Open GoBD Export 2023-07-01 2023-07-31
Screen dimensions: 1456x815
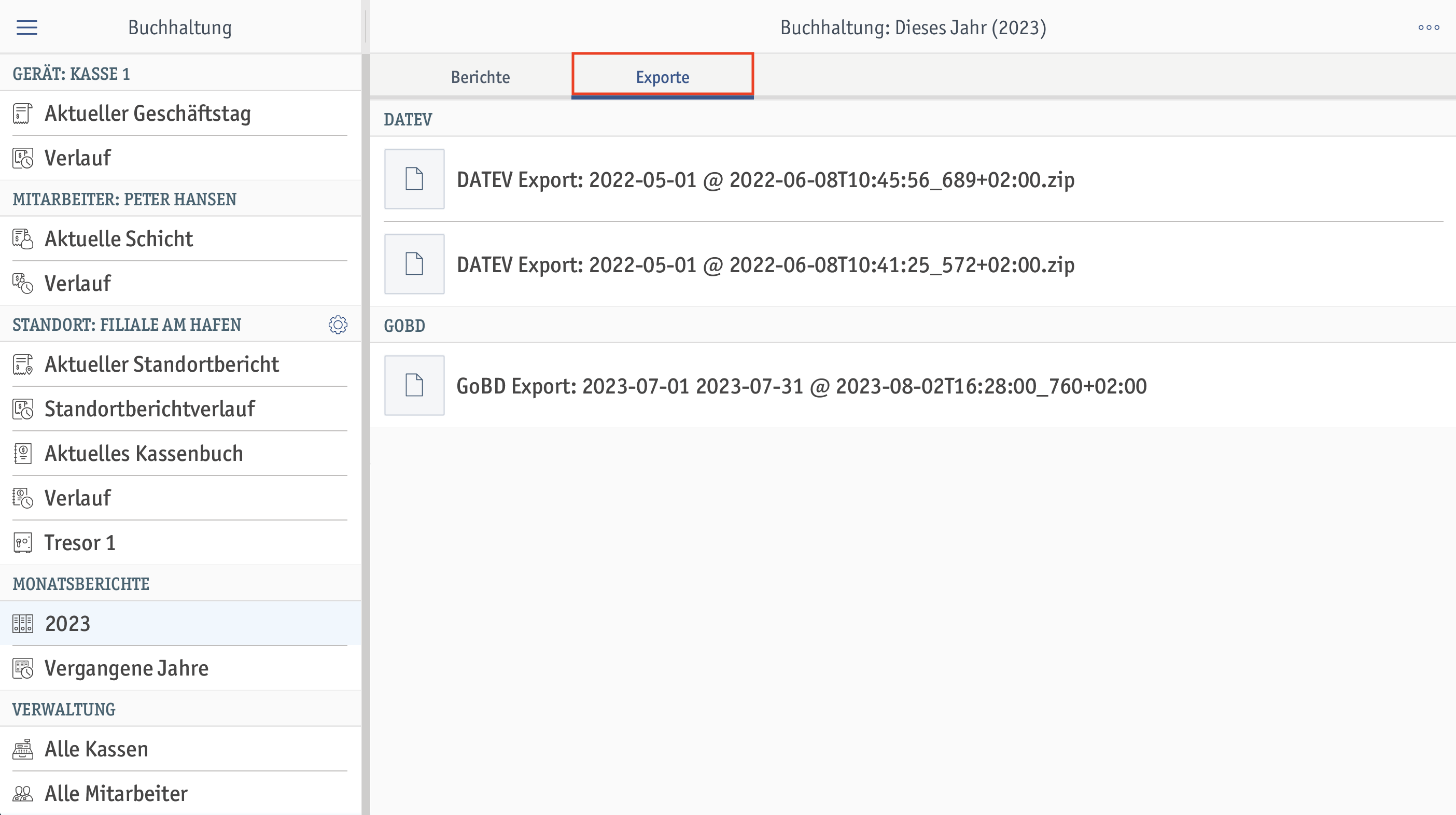coord(913,385)
